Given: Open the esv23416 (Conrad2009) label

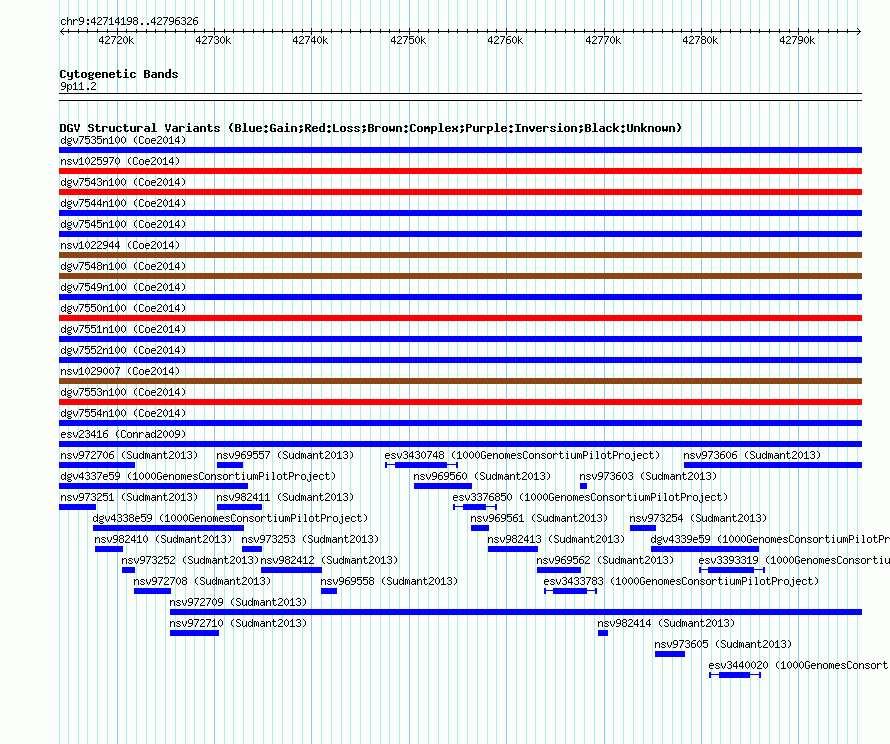Looking at the screenshot, I should tap(123, 434).
